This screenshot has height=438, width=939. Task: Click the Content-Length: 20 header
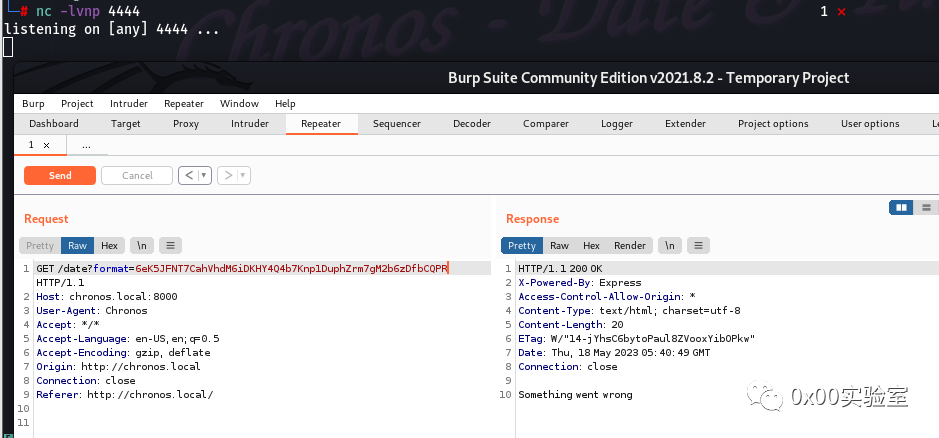click(x=571, y=325)
